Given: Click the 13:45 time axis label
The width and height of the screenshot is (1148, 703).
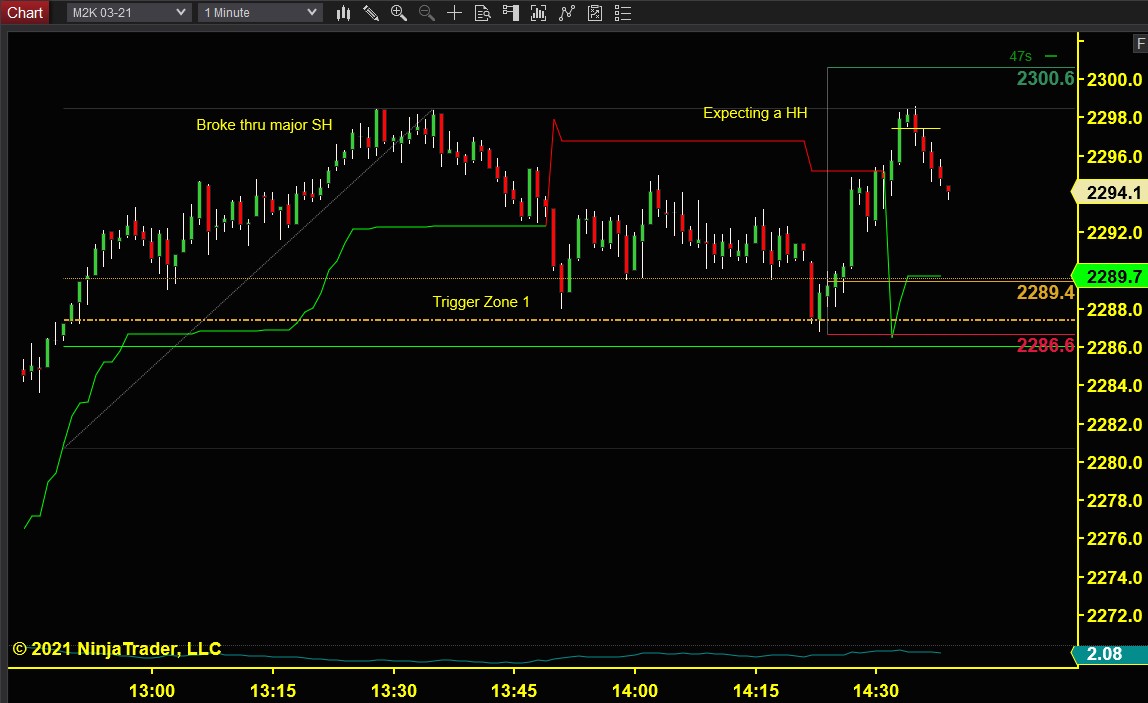Looking at the screenshot, I should (513, 691).
